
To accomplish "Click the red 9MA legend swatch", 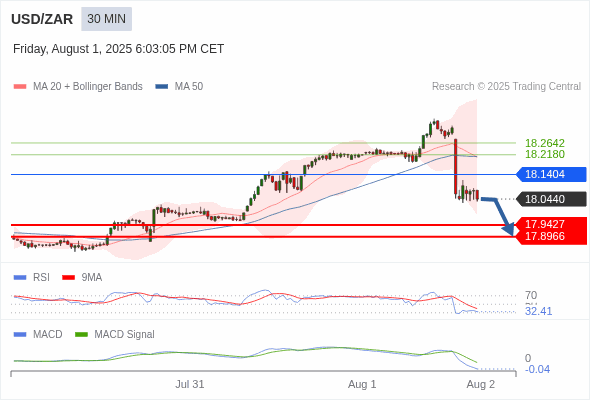I will [68, 278].
